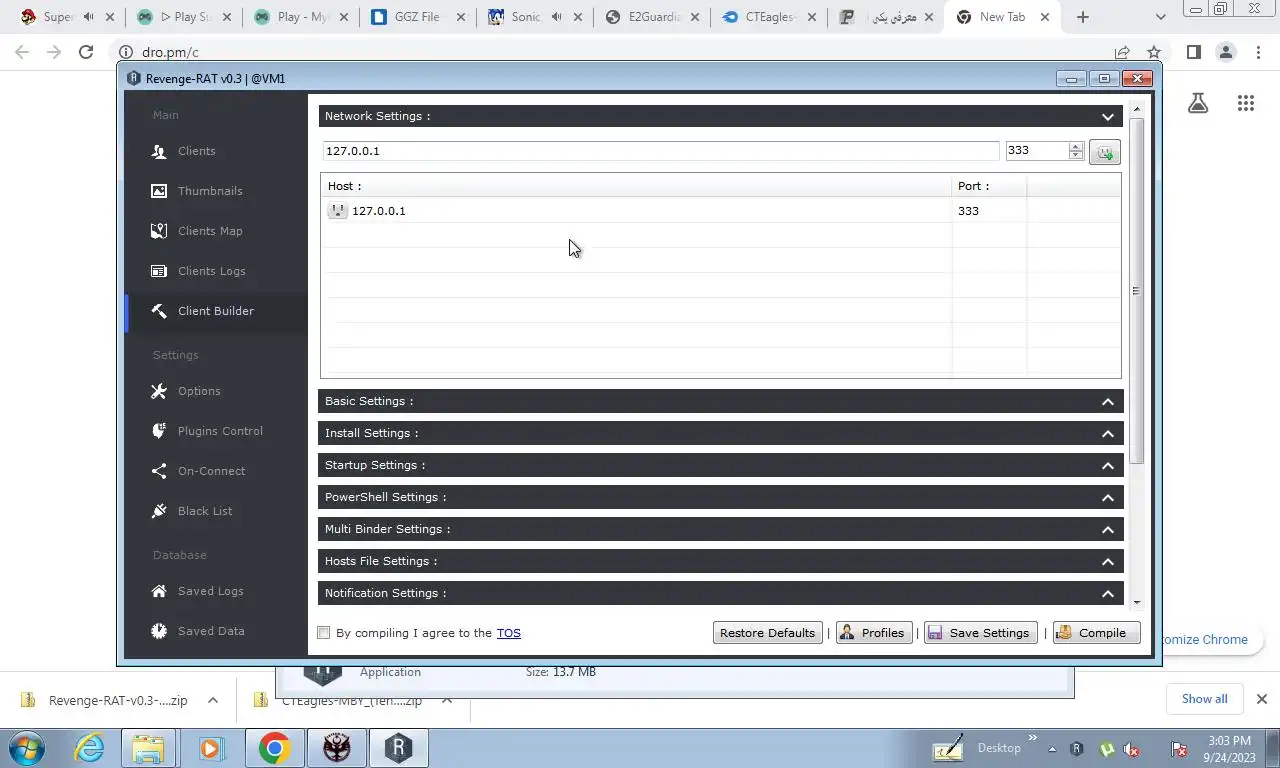
Task: Click the add host icon beside the port
Action: tap(1104, 151)
